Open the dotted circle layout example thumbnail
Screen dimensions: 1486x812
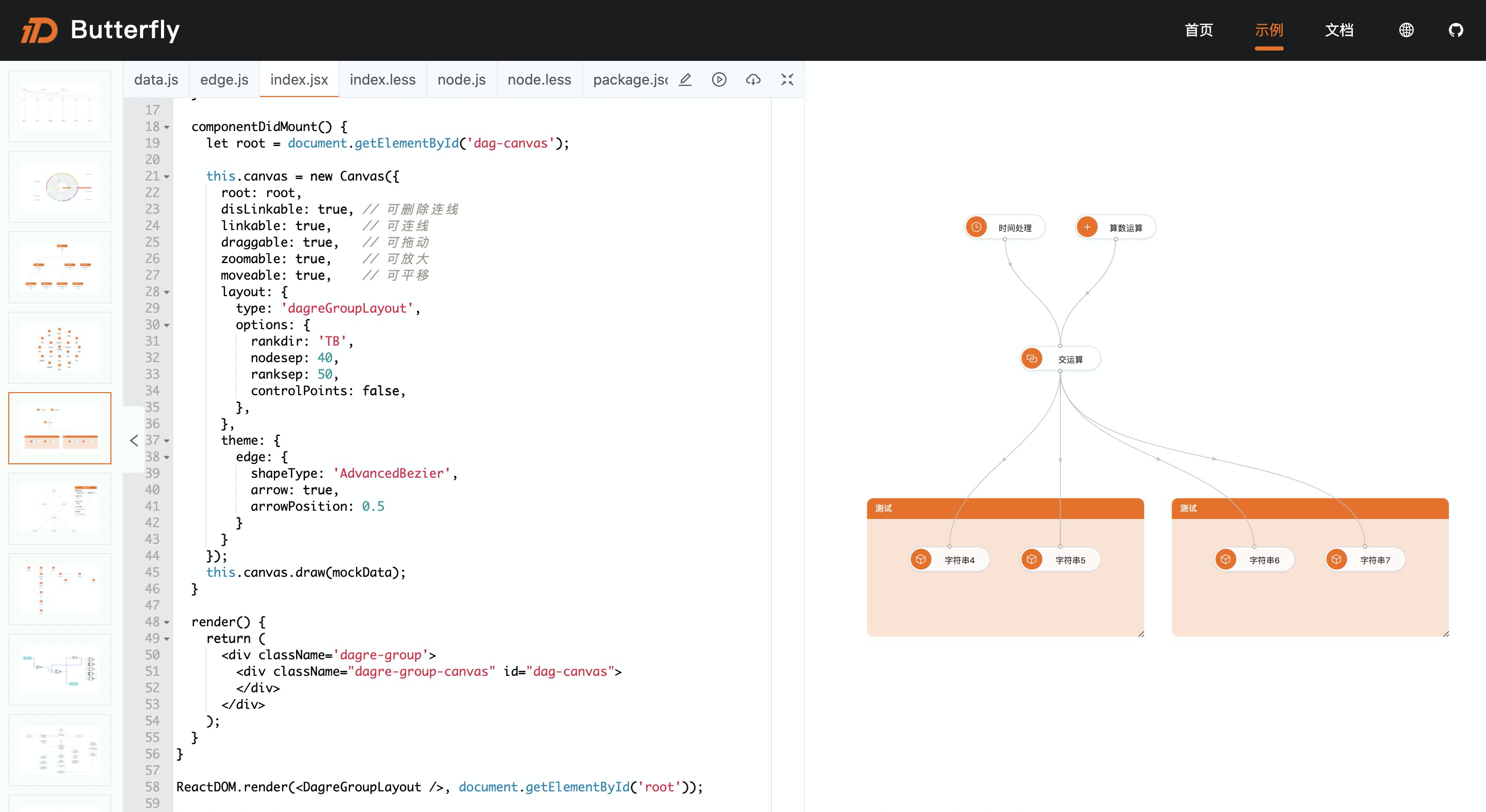[60, 348]
